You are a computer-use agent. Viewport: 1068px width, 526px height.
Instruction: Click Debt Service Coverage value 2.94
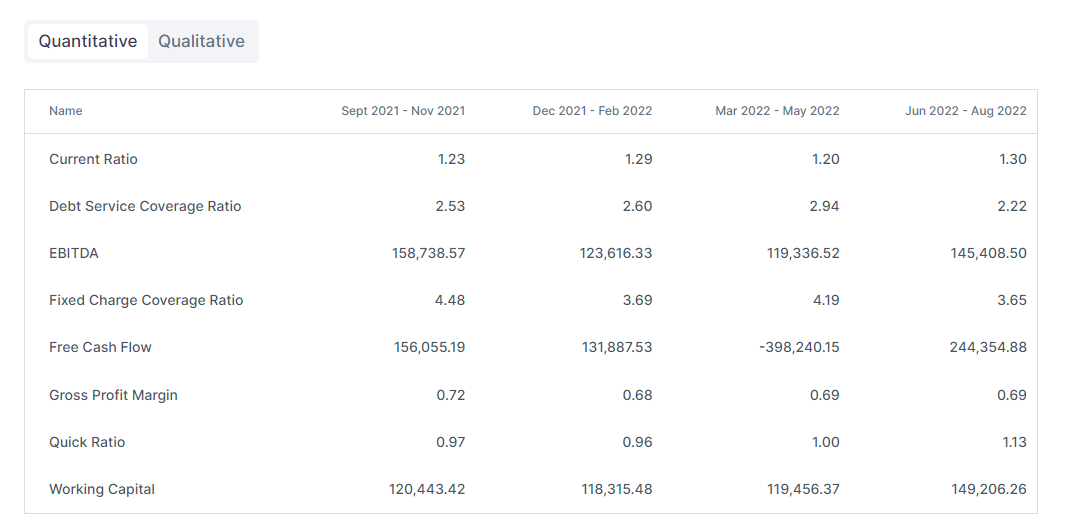(823, 206)
